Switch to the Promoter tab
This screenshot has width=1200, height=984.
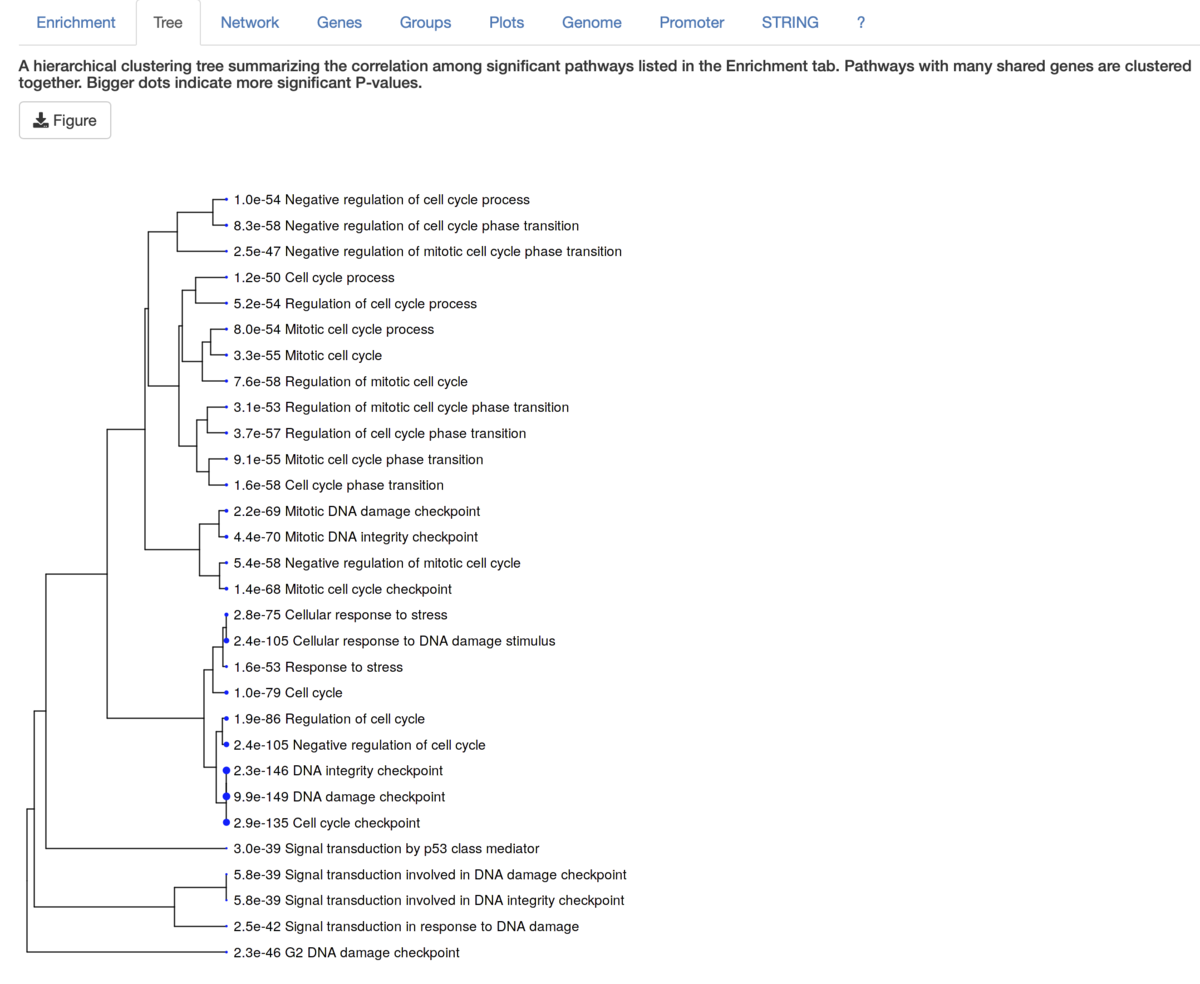(x=692, y=22)
